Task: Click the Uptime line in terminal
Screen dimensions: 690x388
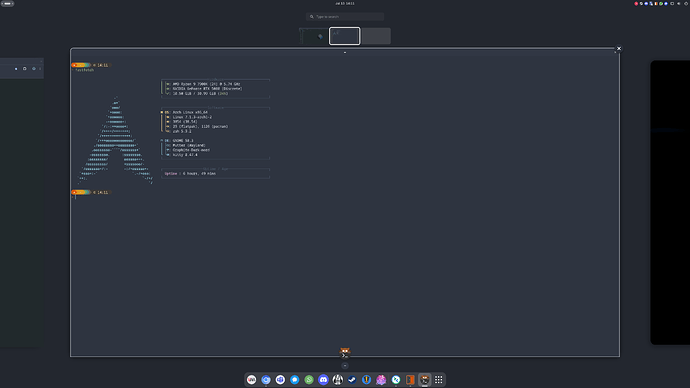Action: tap(190, 174)
